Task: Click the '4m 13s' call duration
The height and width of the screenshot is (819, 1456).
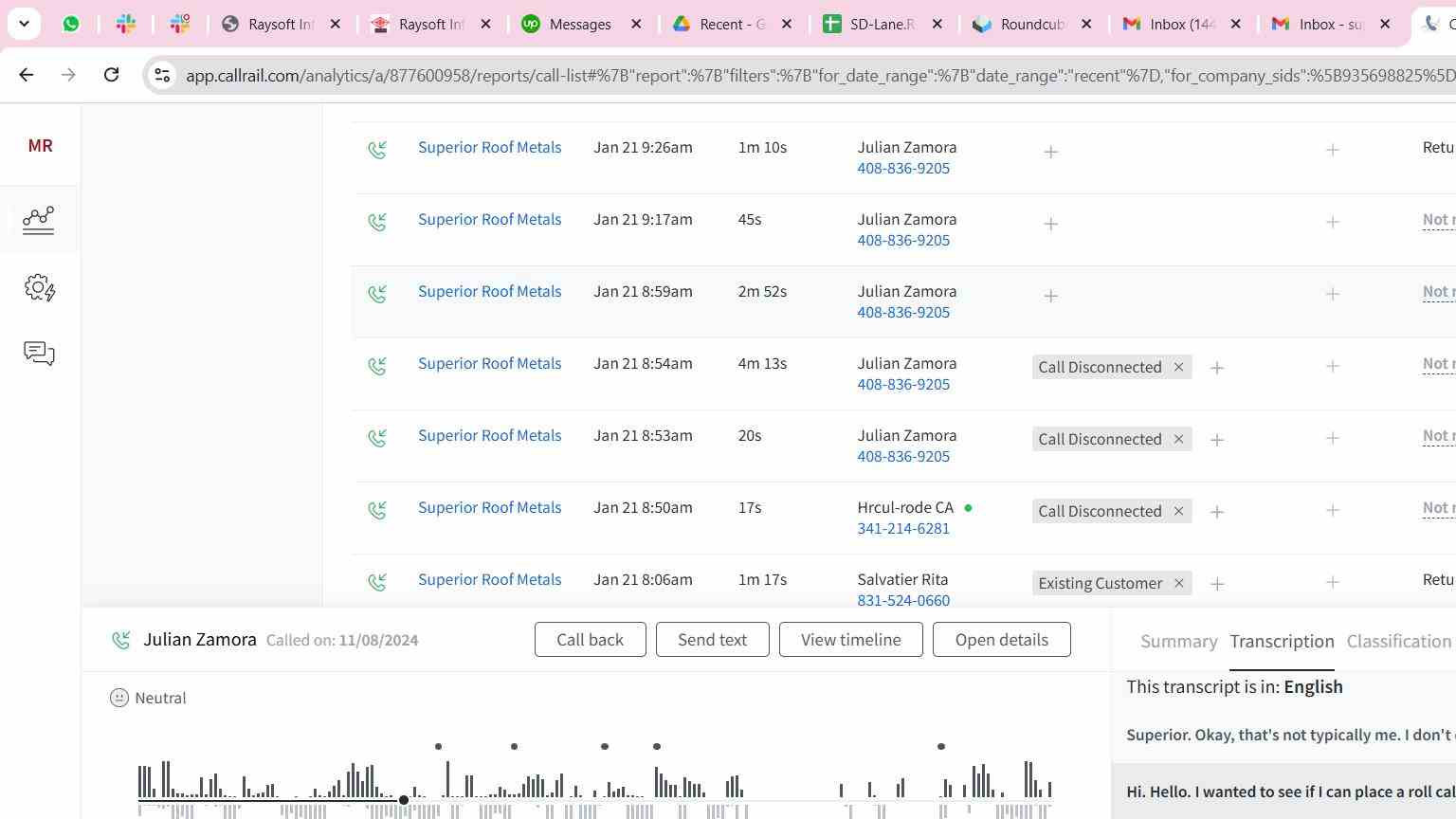Action: pos(762,363)
